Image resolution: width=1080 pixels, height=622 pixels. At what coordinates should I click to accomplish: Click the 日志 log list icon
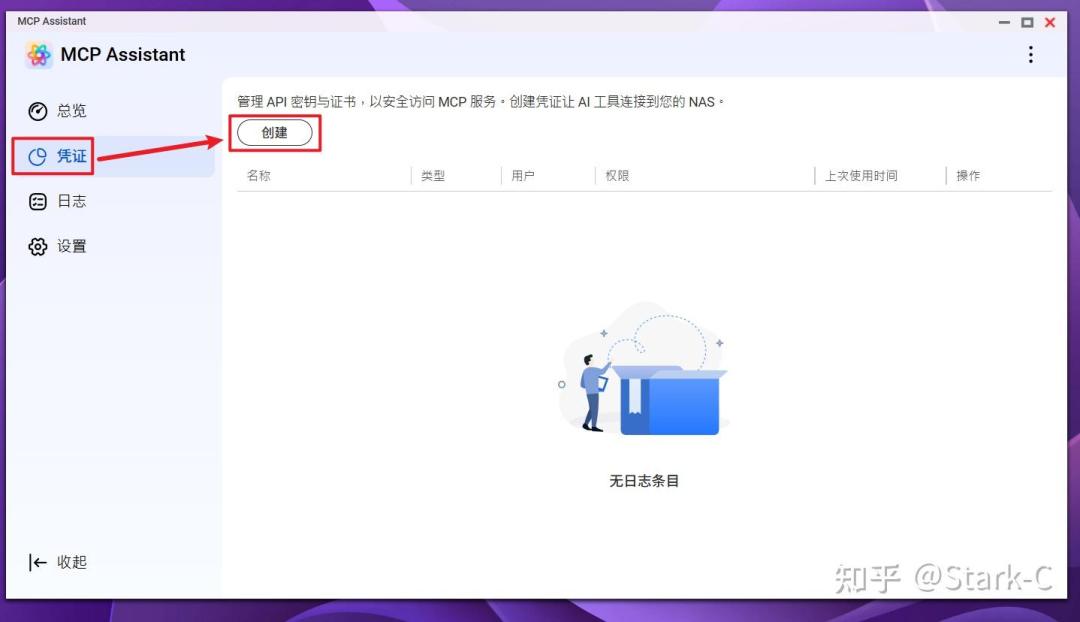click(38, 201)
